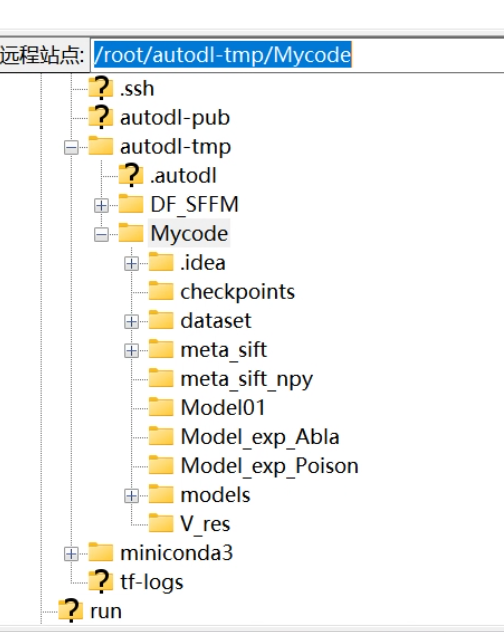Expand the meta_sift folder
This screenshot has height=632, width=504.
pyautogui.click(x=131, y=351)
